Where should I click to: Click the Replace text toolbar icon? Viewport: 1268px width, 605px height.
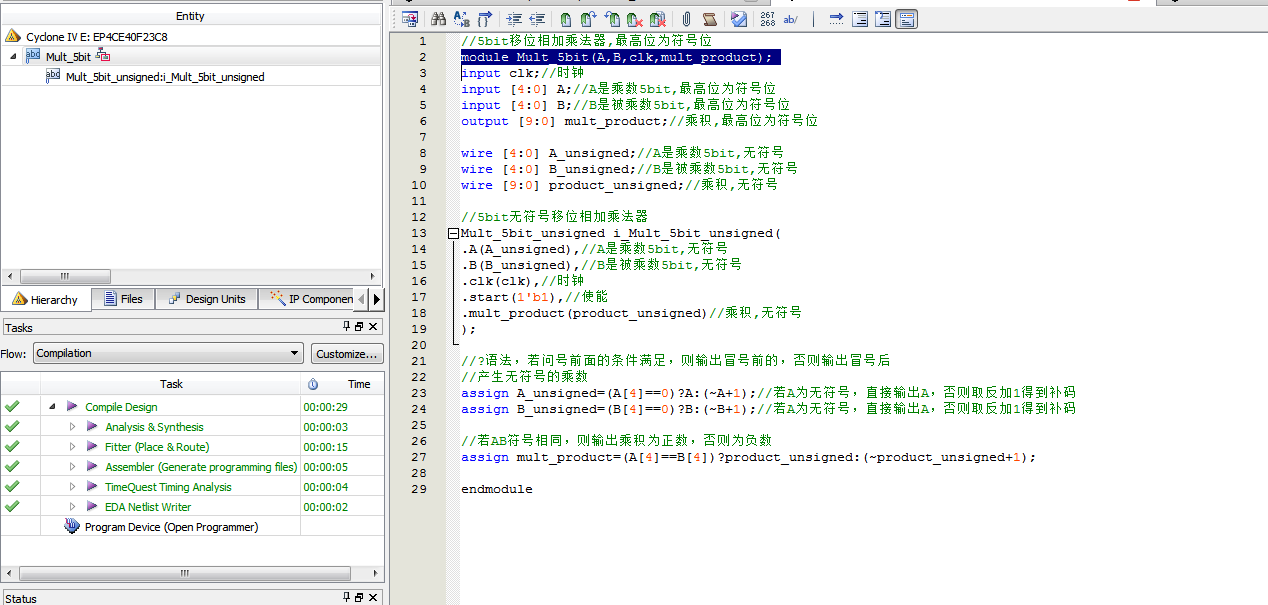click(x=462, y=19)
